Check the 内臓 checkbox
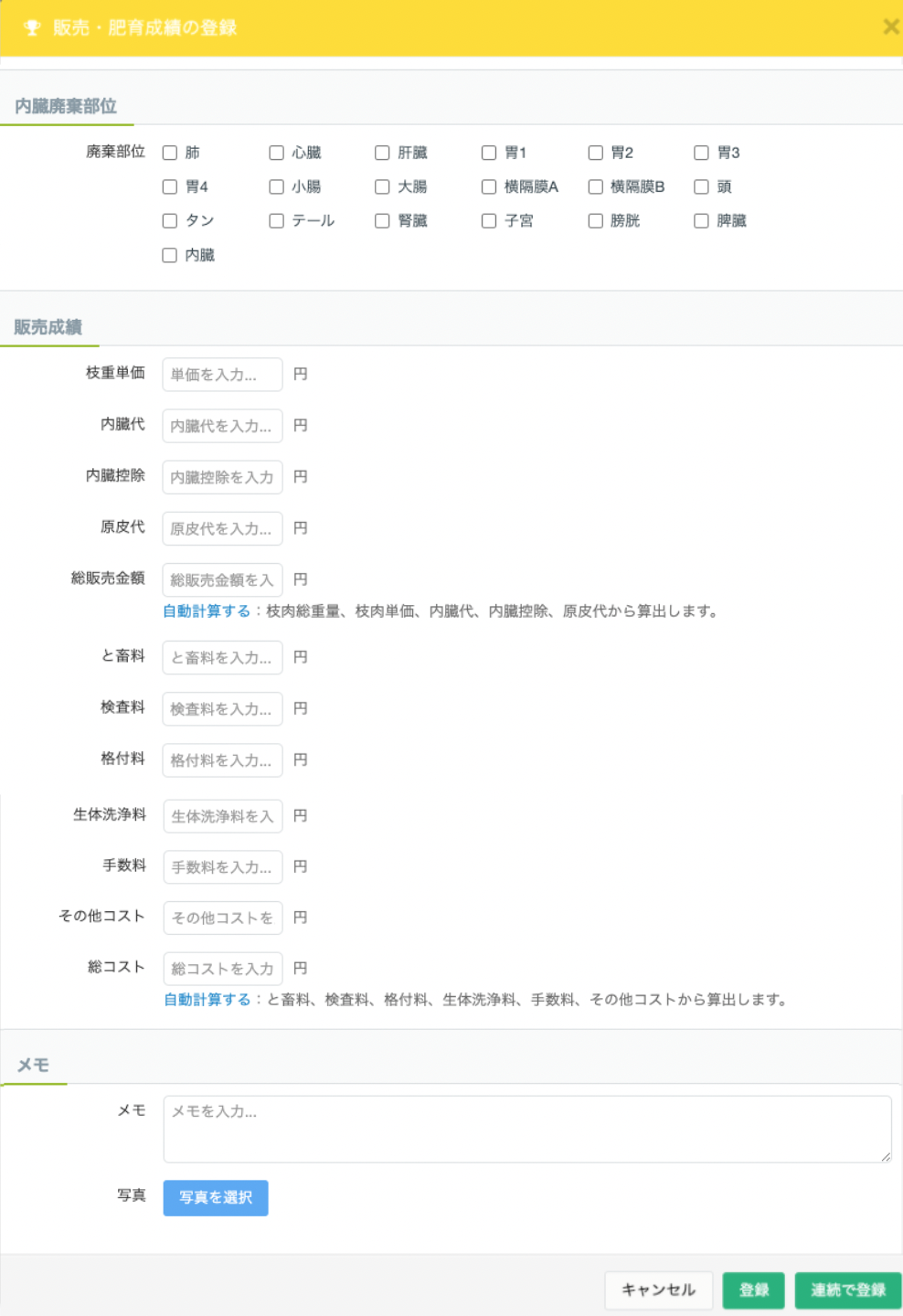Screen dimensions: 903x1316 [x=170, y=255]
